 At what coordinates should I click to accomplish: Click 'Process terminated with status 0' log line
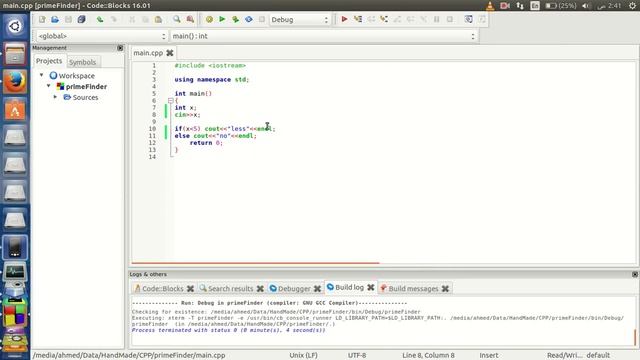[x=229, y=330]
